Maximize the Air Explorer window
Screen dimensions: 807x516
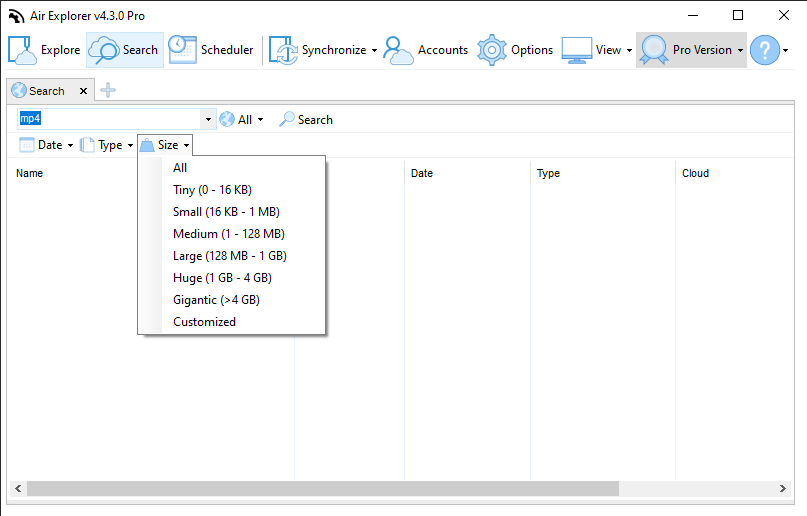click(x=738, y=15)
